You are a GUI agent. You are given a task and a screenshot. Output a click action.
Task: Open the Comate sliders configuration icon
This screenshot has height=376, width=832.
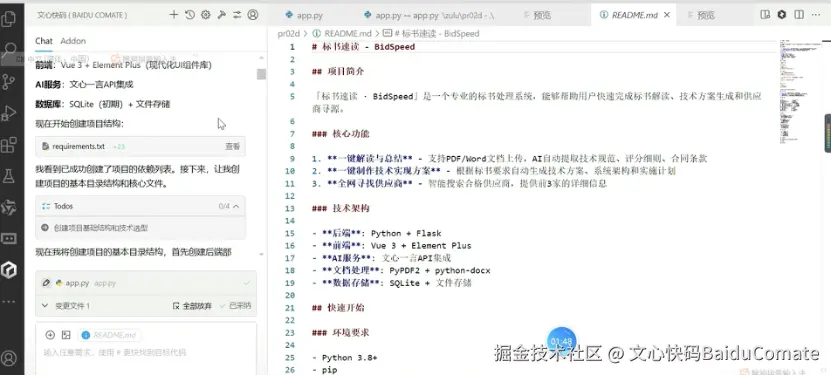(237, 15)
